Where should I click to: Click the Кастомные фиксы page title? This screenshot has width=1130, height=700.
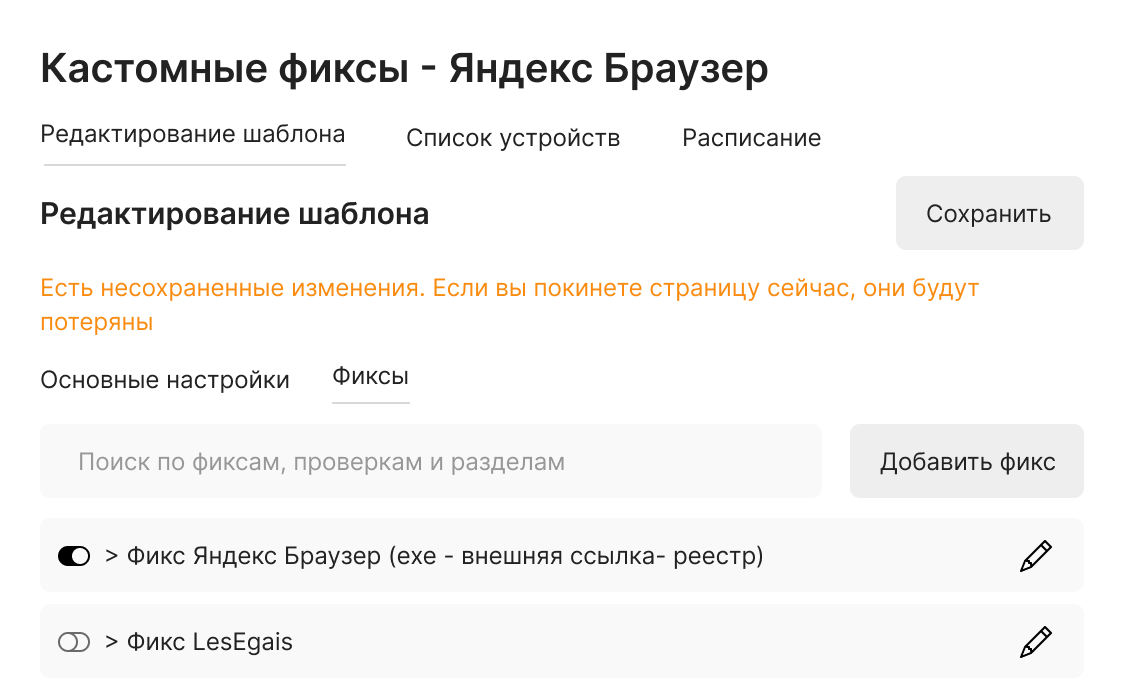point(404,69)
